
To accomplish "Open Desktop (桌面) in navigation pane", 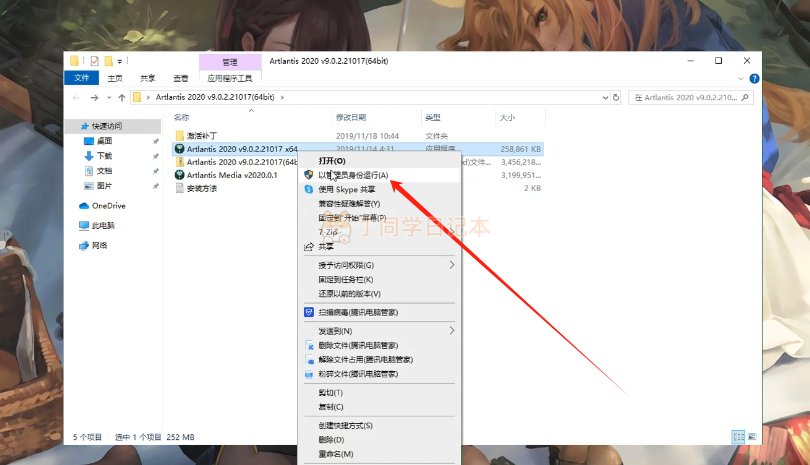I will pyautogui.click(x=104, y=141).
